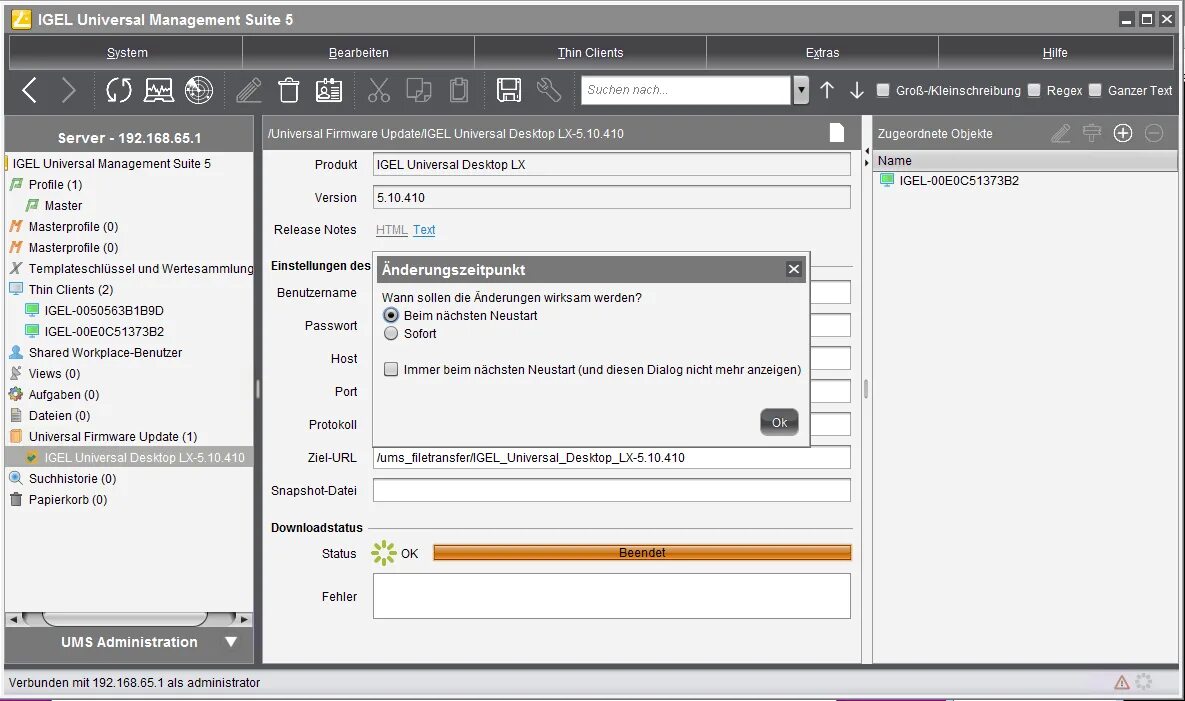Select the Master profile tree item
This screenshot has width=1185, height=701.
pos(63,205)
